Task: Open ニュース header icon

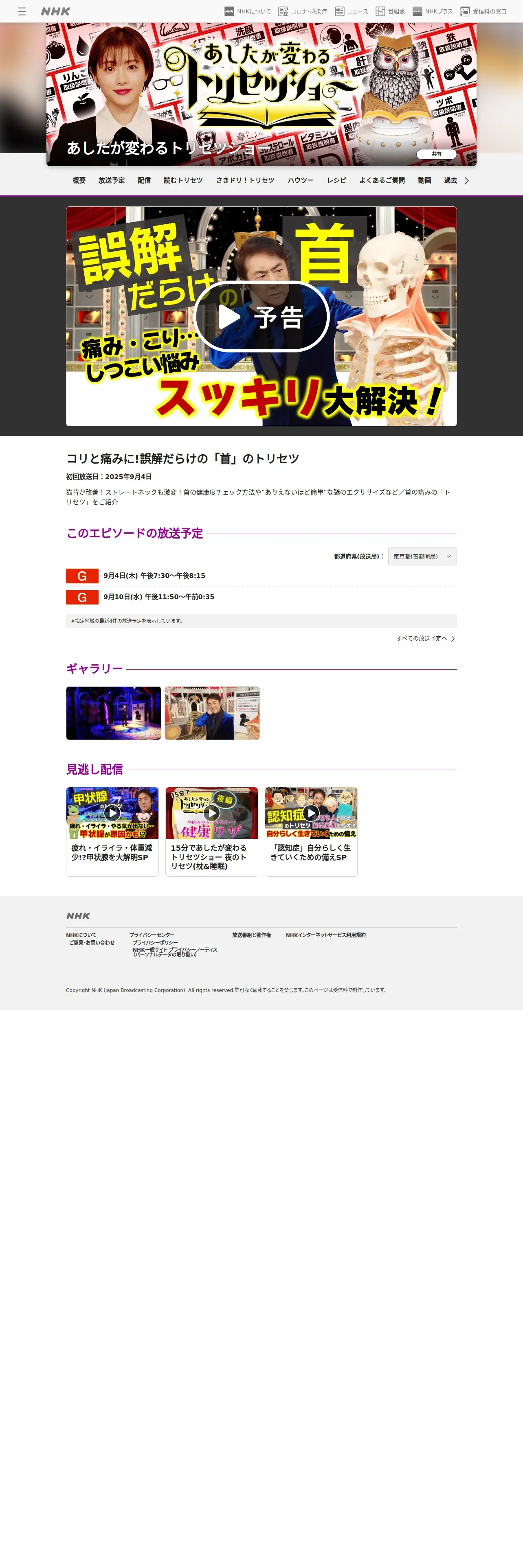Action: pos(351,11)
